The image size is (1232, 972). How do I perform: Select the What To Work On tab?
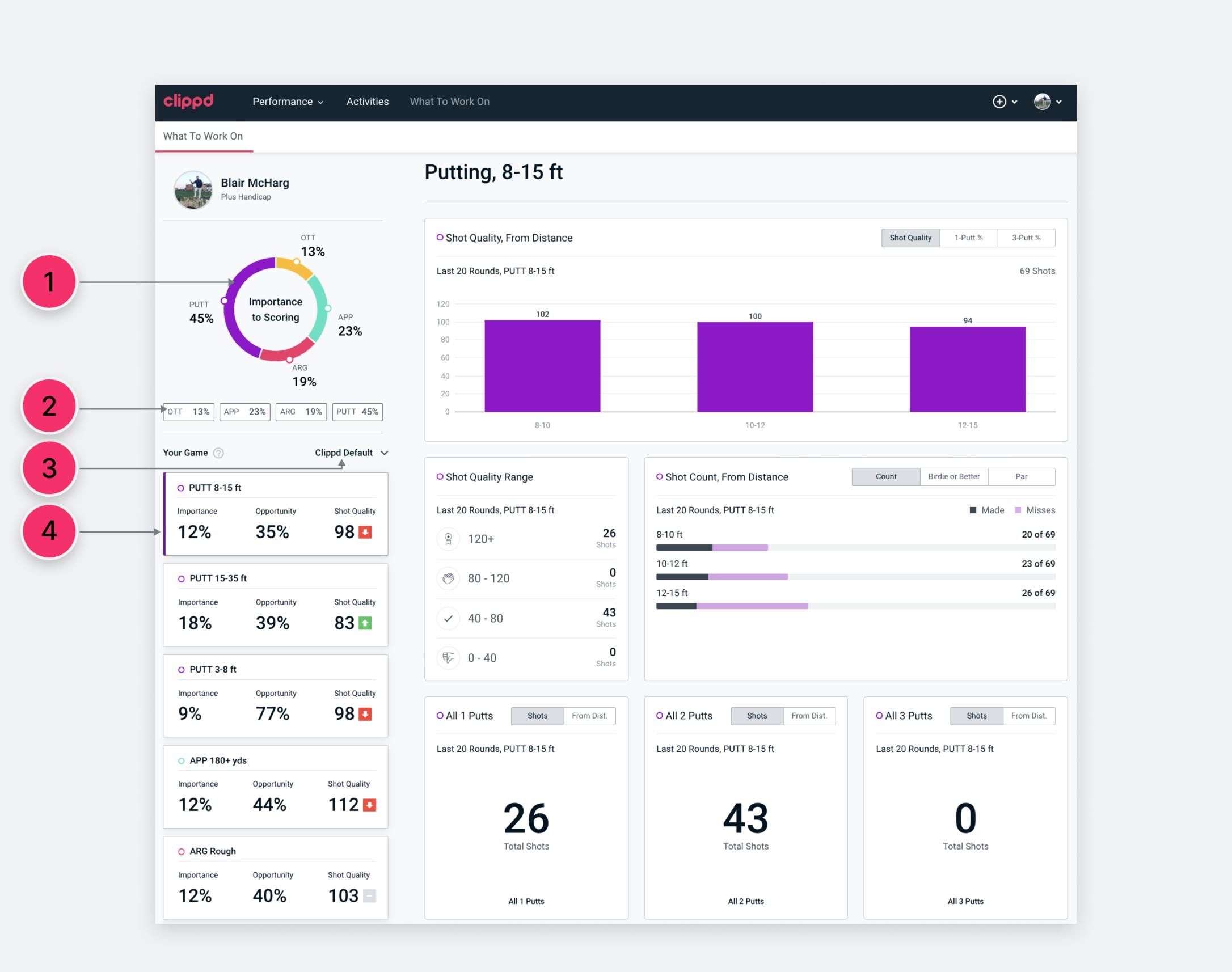pos(203,136)
